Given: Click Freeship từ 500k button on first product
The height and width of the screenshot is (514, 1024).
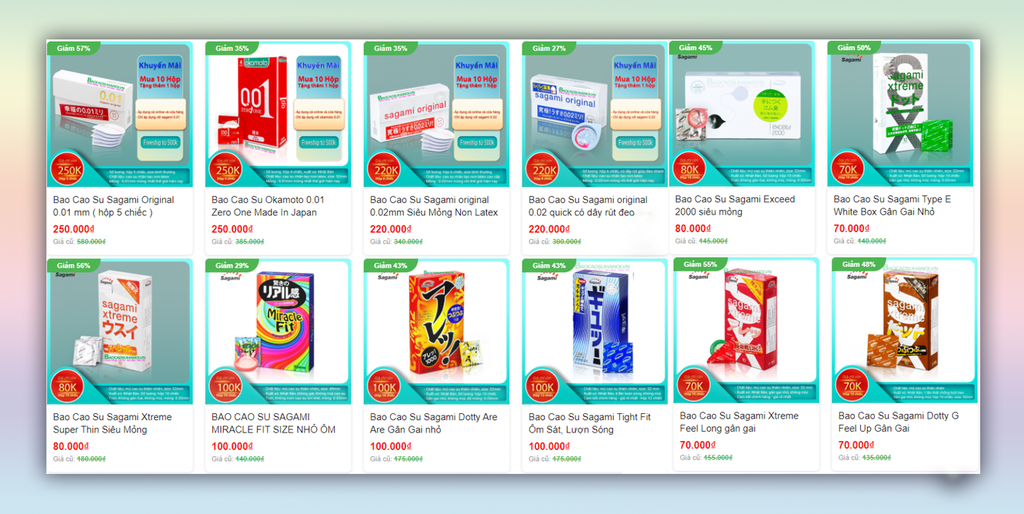Looking at the screenshot, I should tap(161, 142).
